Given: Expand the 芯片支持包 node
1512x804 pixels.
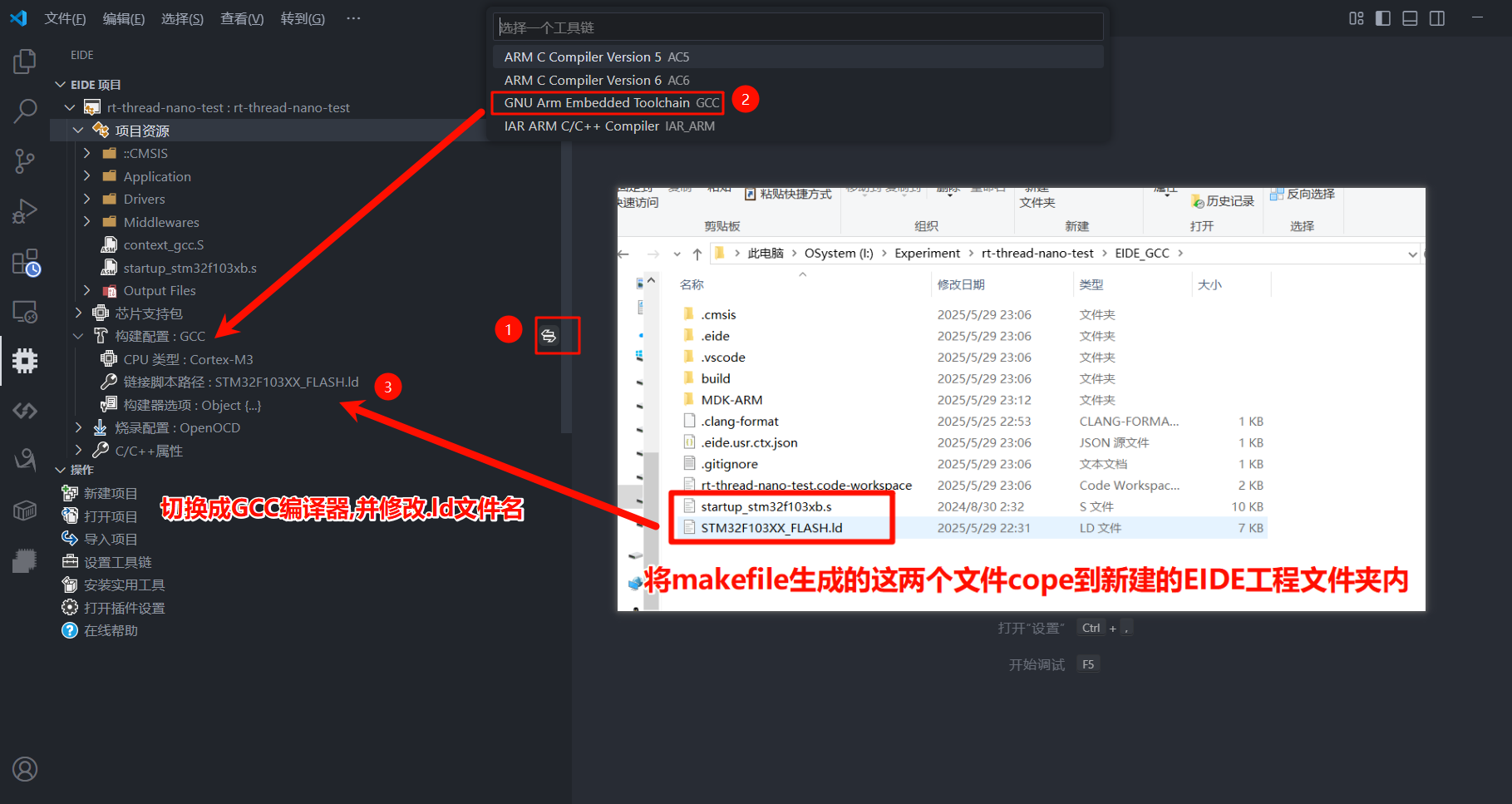Looking at the screenshot, I should (78, 313).
